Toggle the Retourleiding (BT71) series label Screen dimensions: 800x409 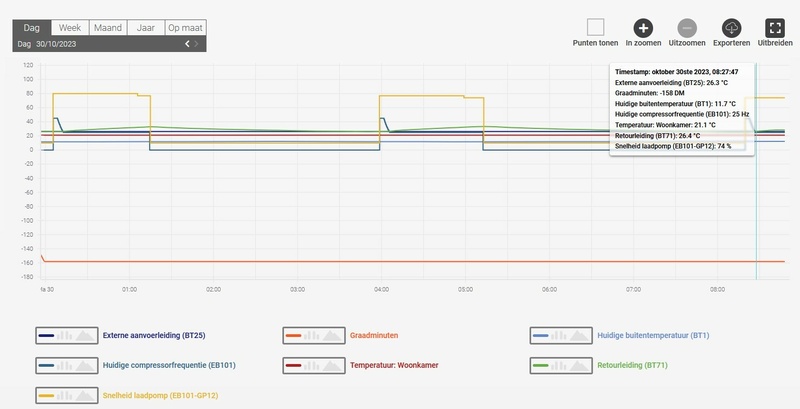tap(632, 365)
